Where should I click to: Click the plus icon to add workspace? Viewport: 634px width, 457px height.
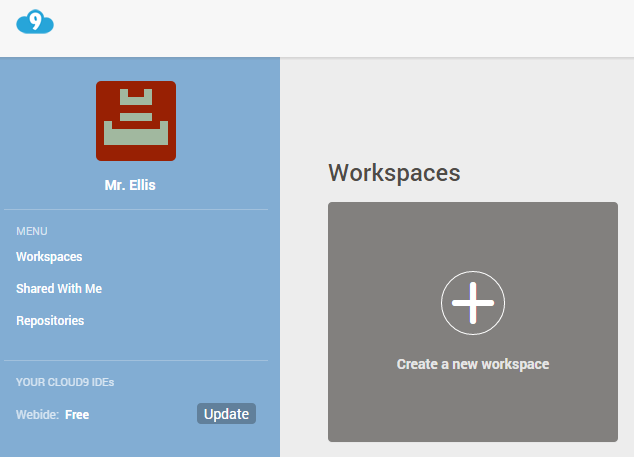[x=473, y=303]
